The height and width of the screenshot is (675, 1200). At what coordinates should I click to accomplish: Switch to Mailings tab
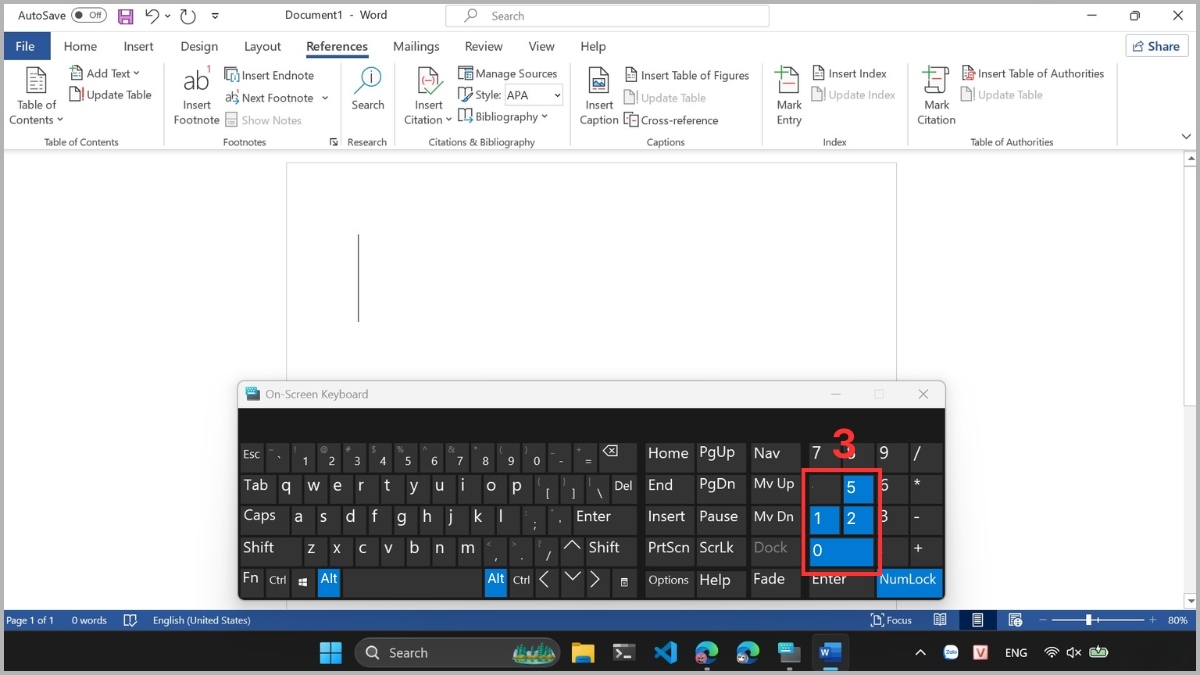pos(416,46)
